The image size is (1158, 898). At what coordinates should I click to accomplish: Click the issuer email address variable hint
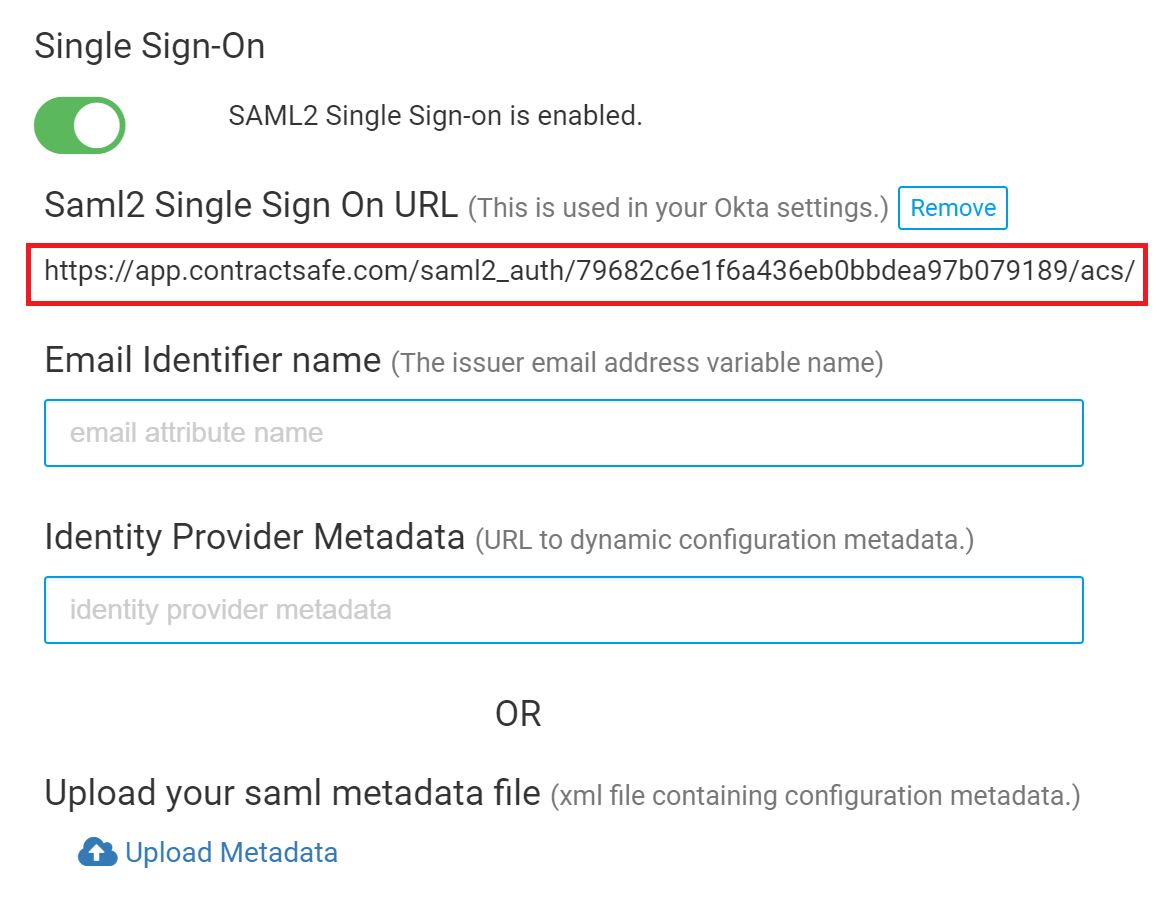coord(637,363)
